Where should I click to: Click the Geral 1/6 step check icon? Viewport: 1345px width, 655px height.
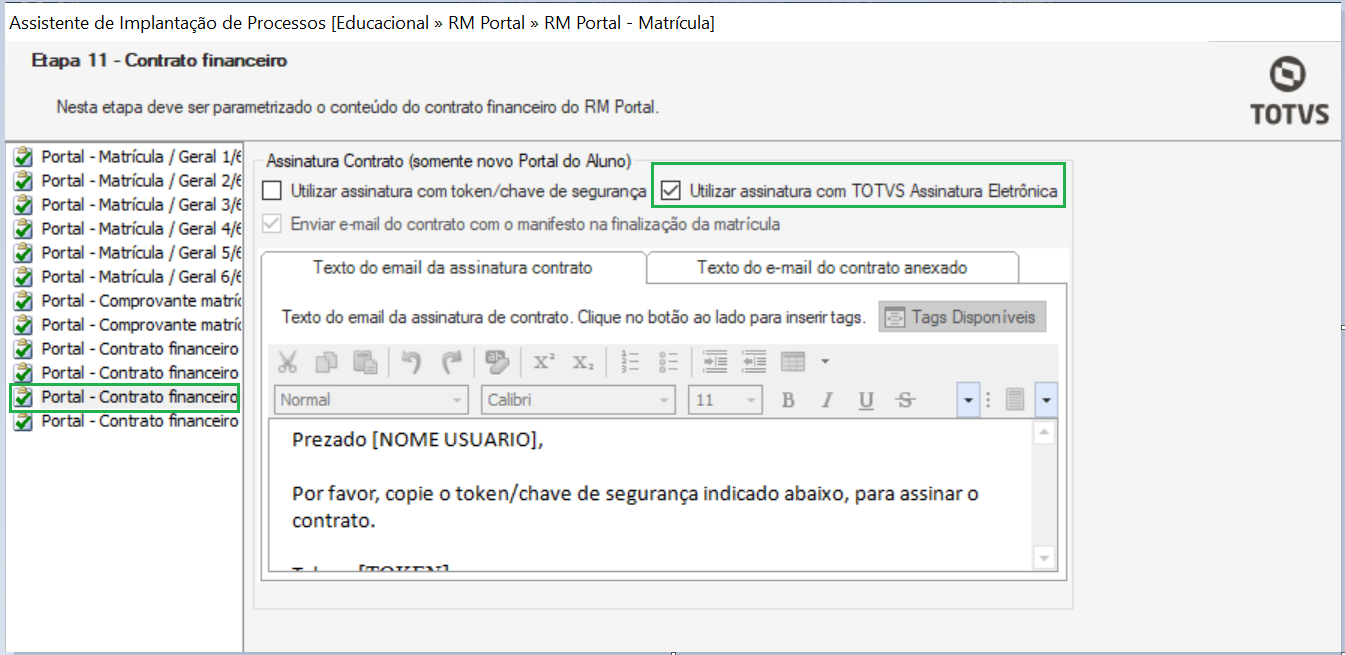[24, 157]
